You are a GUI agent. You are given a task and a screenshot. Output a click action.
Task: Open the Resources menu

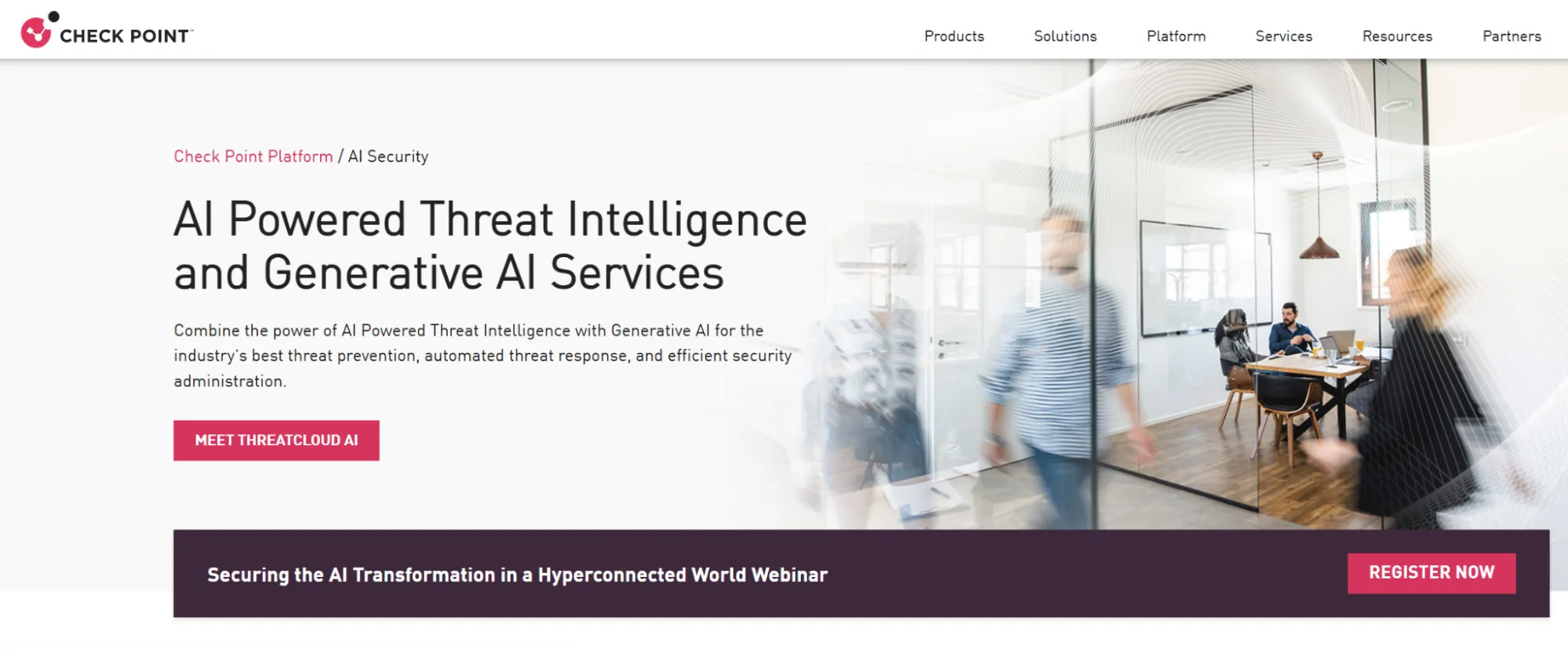(1397, 36)
